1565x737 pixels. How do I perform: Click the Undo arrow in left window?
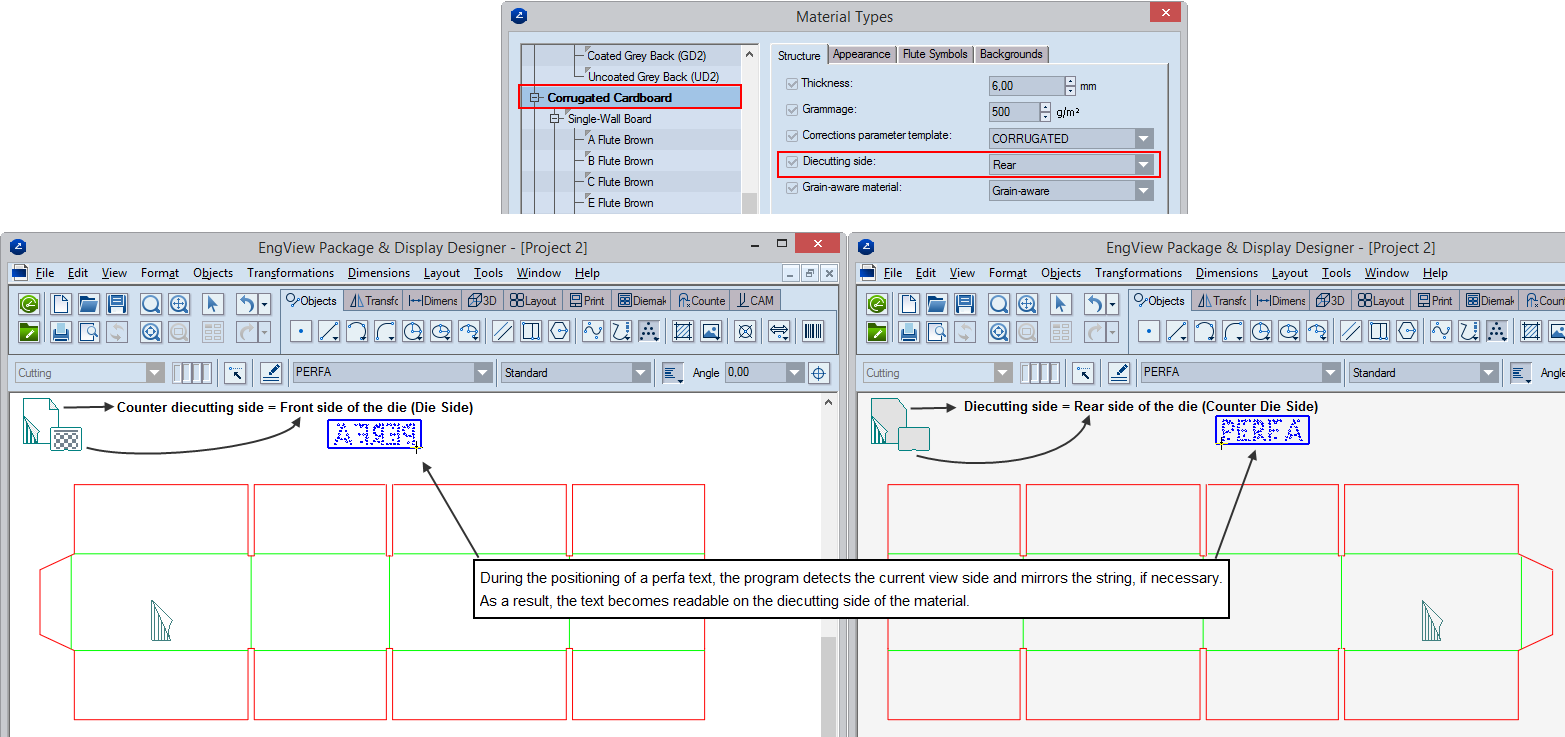pyautogui.click(x=245, y=304)
